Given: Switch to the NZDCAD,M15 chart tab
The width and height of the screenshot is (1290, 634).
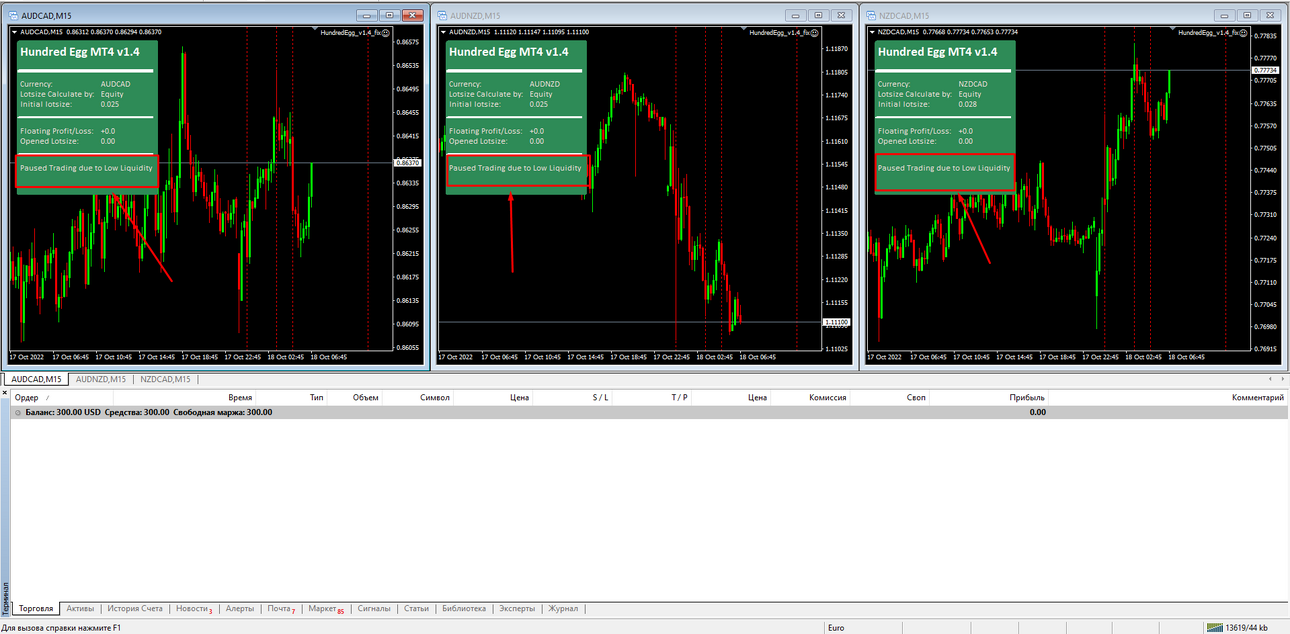Looking at the screenshot, I should (165, 379).
